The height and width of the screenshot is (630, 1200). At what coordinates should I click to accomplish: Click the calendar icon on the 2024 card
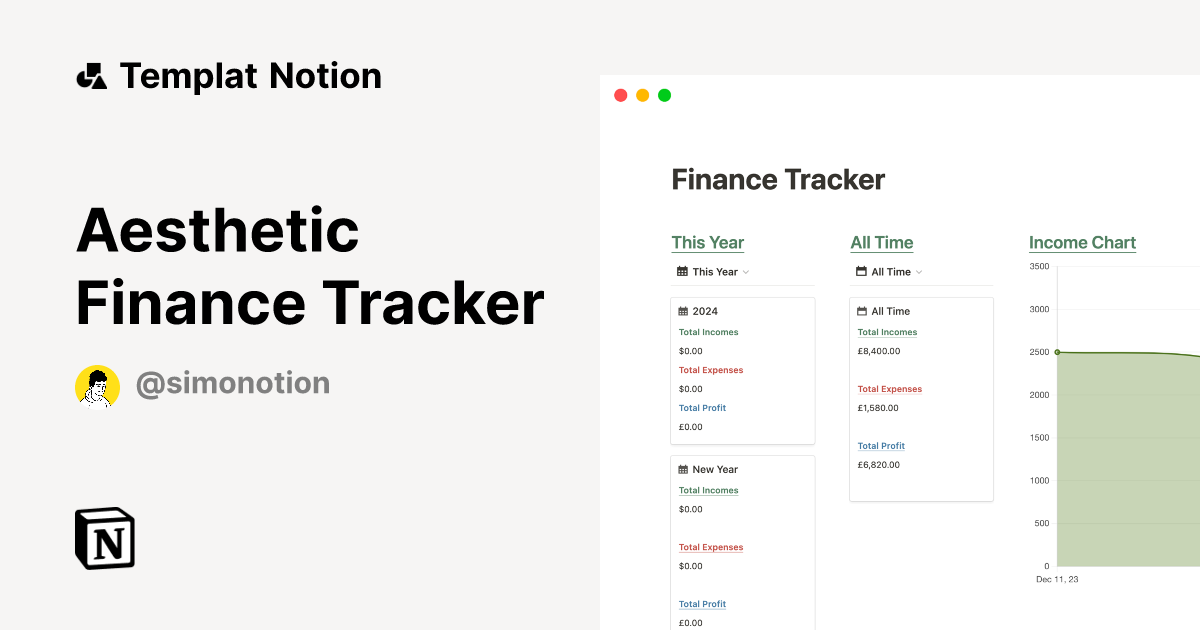pos(685,311)
